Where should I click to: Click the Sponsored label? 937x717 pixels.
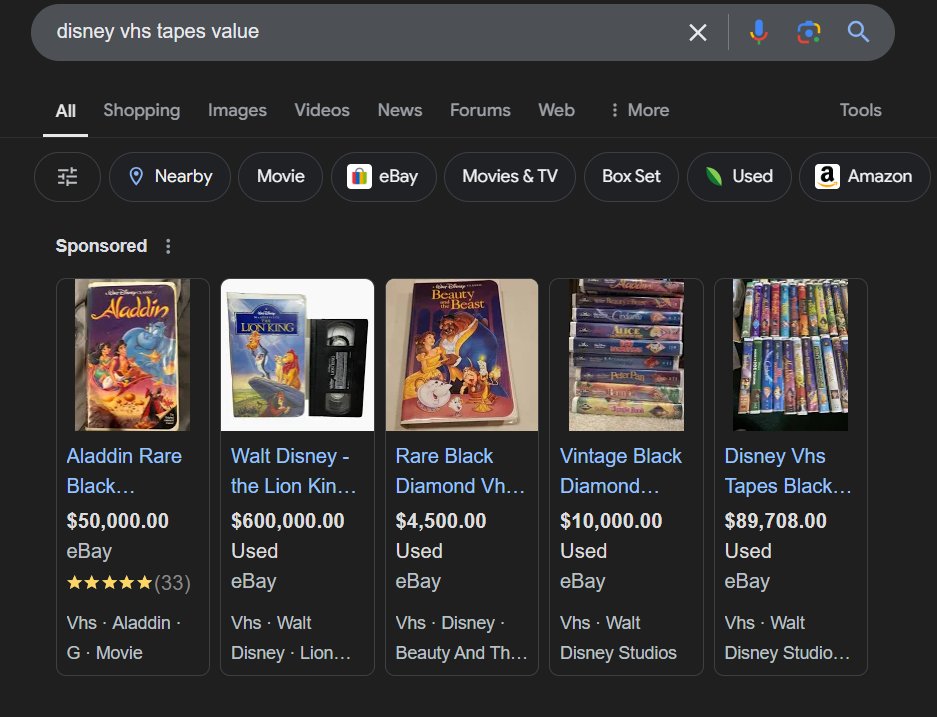coord(101,246)
